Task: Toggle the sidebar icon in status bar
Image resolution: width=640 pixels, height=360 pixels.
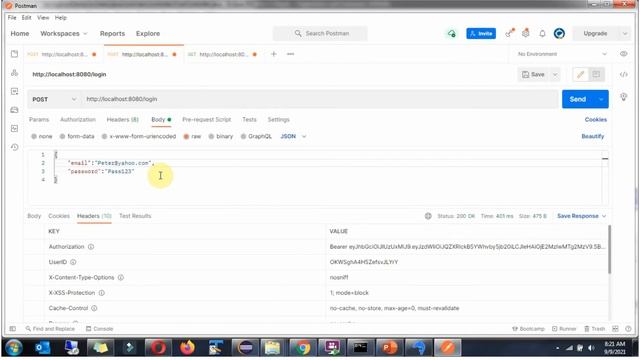Action: coord(13,329)
